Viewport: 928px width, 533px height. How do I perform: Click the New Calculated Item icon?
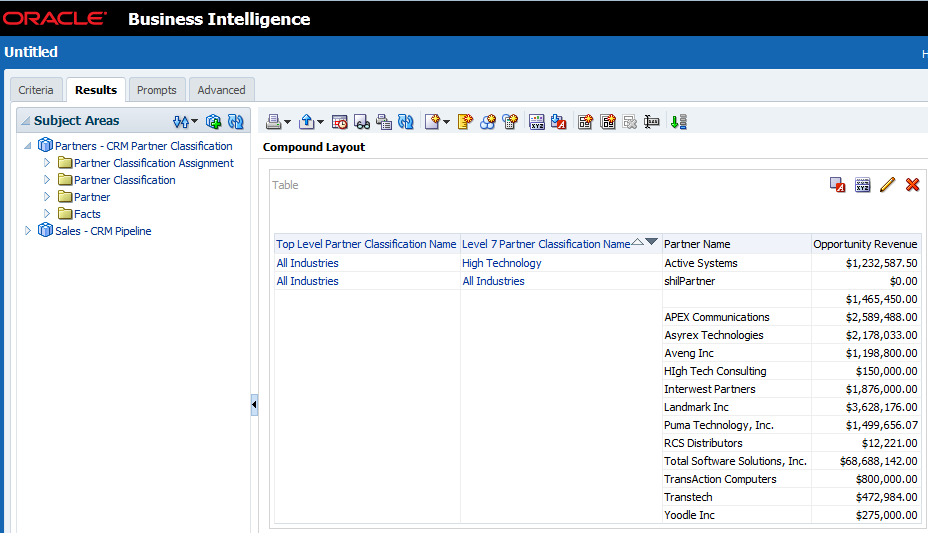click(488, 122)
